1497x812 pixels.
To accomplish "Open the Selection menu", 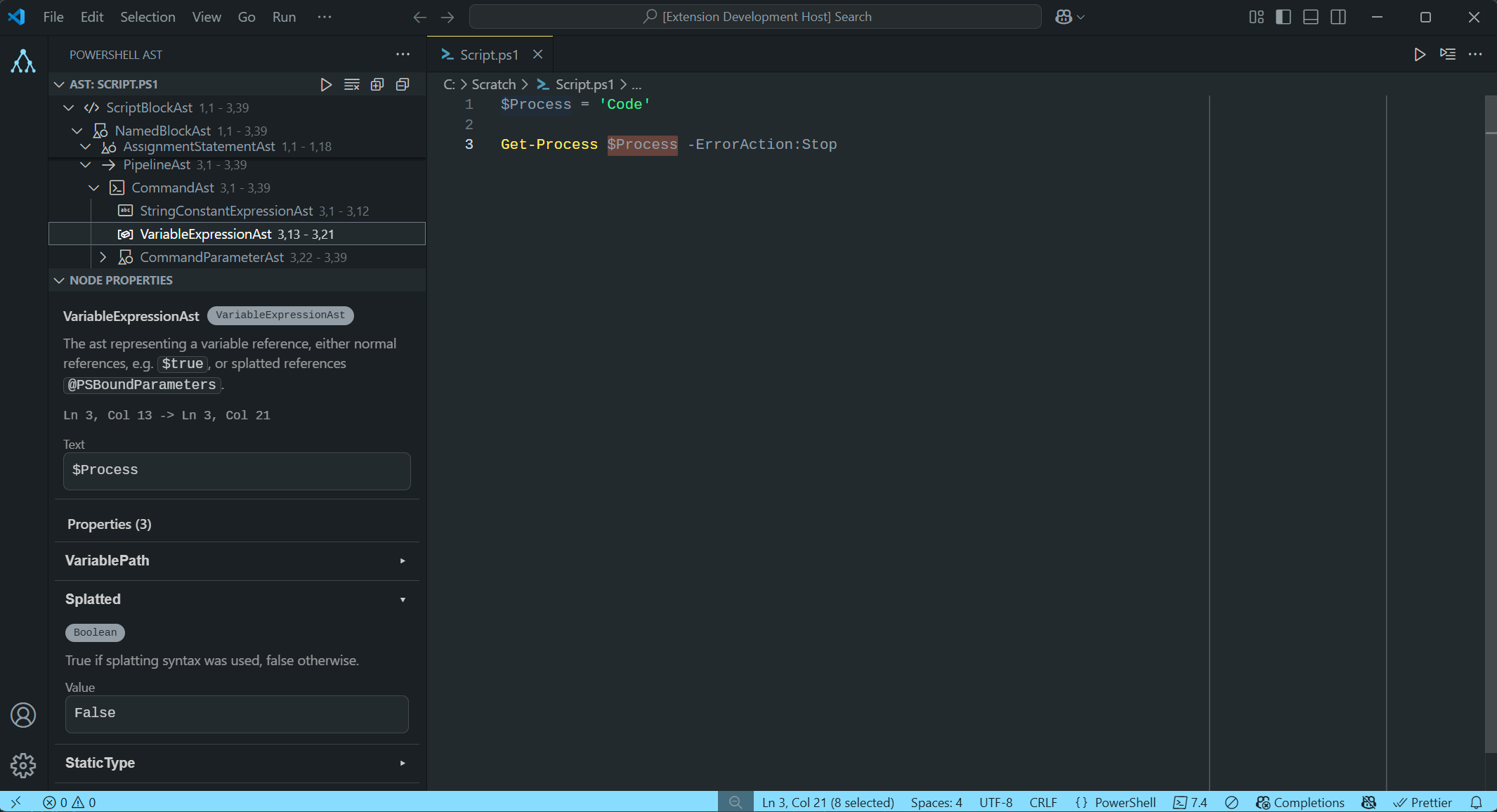I will click(x=148, y=17).
